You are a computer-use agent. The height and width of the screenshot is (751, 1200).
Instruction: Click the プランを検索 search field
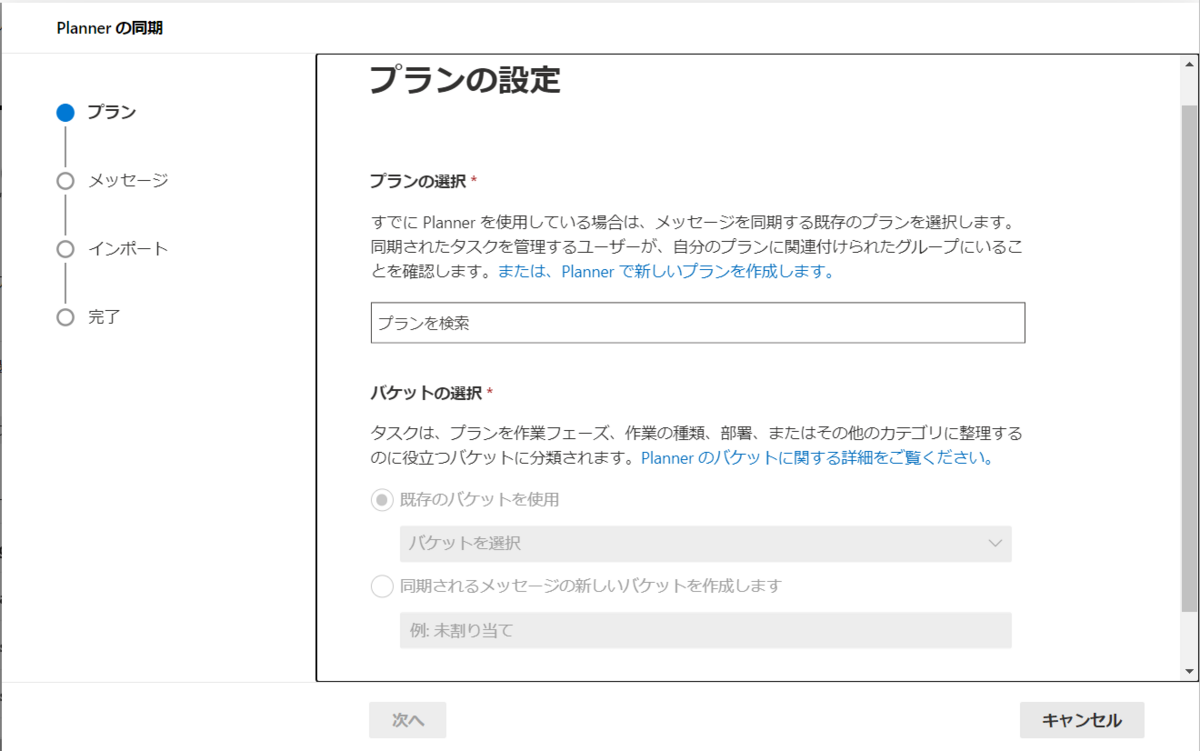pyautogui.click(x=698, y=323)
